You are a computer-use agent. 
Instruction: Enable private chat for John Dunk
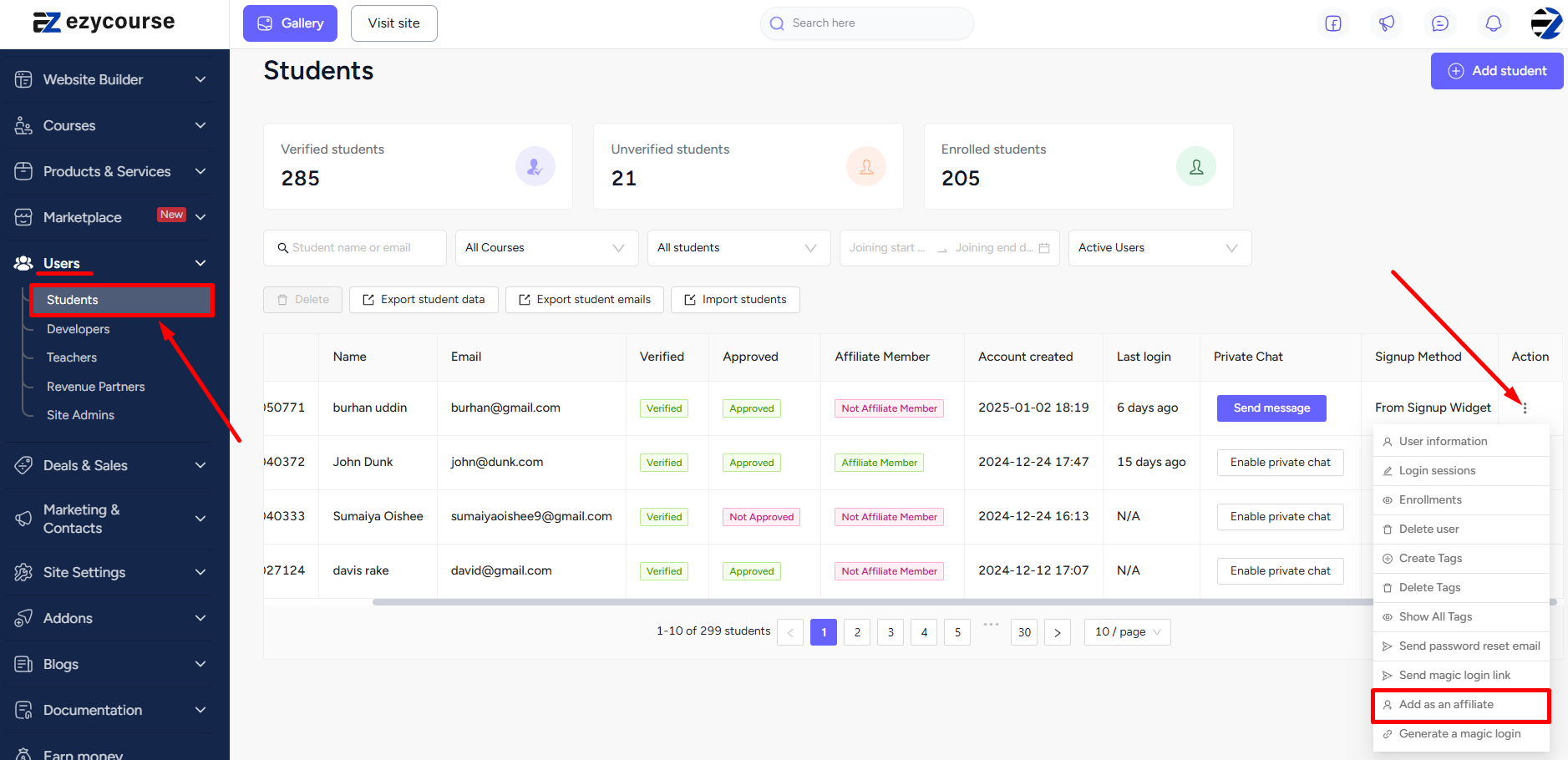tap(1280, 463)
